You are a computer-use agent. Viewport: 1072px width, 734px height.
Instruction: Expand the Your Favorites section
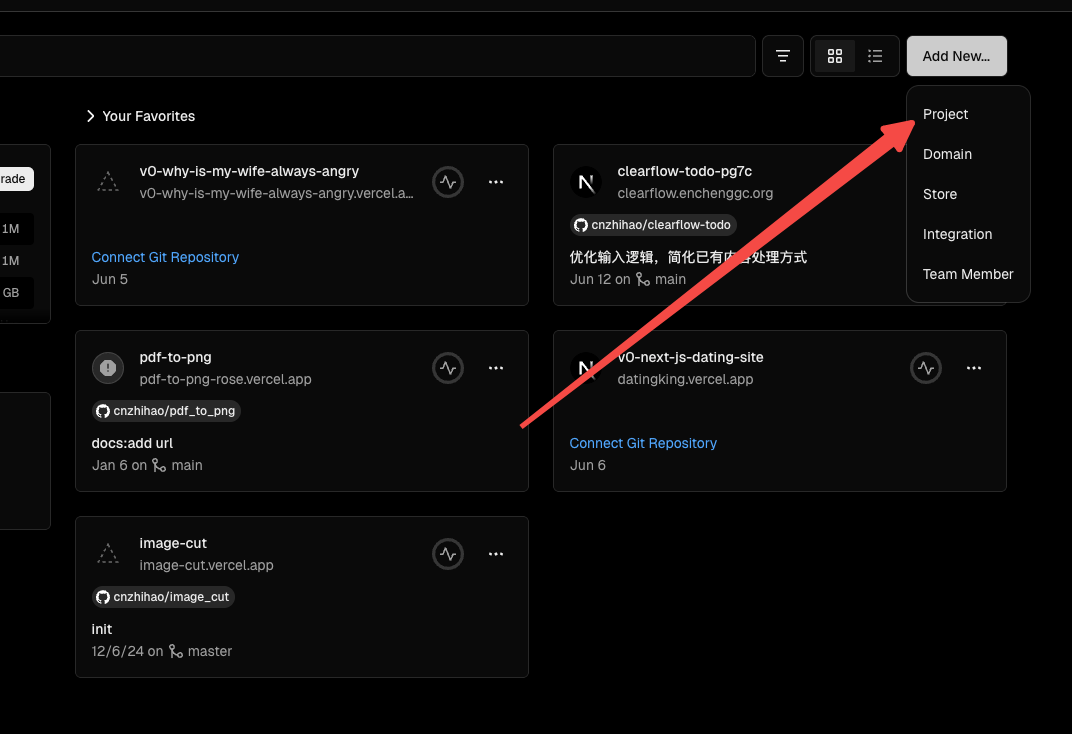tap(140, 116)
